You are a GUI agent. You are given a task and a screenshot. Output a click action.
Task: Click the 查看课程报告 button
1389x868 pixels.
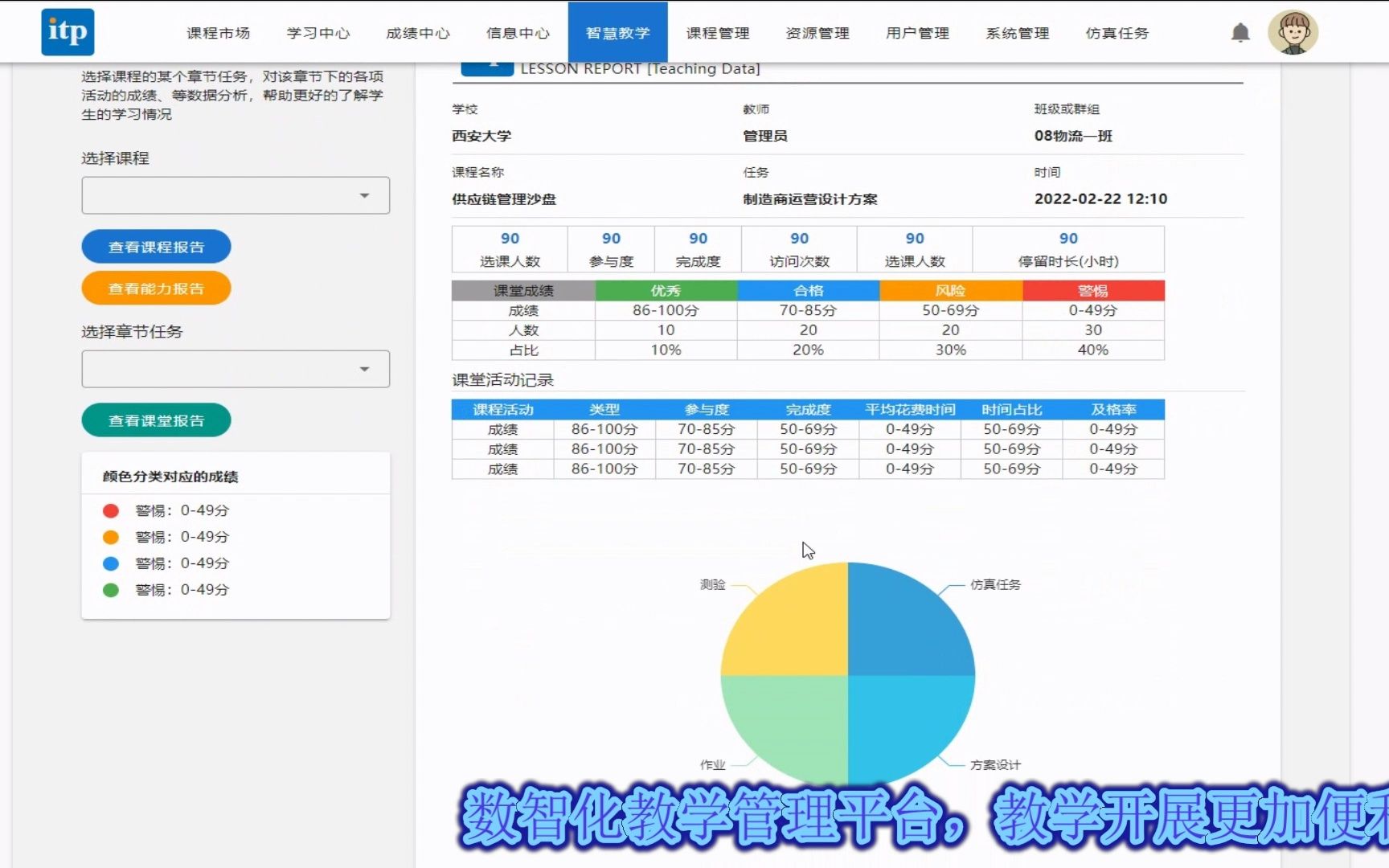tap(156, 247)
